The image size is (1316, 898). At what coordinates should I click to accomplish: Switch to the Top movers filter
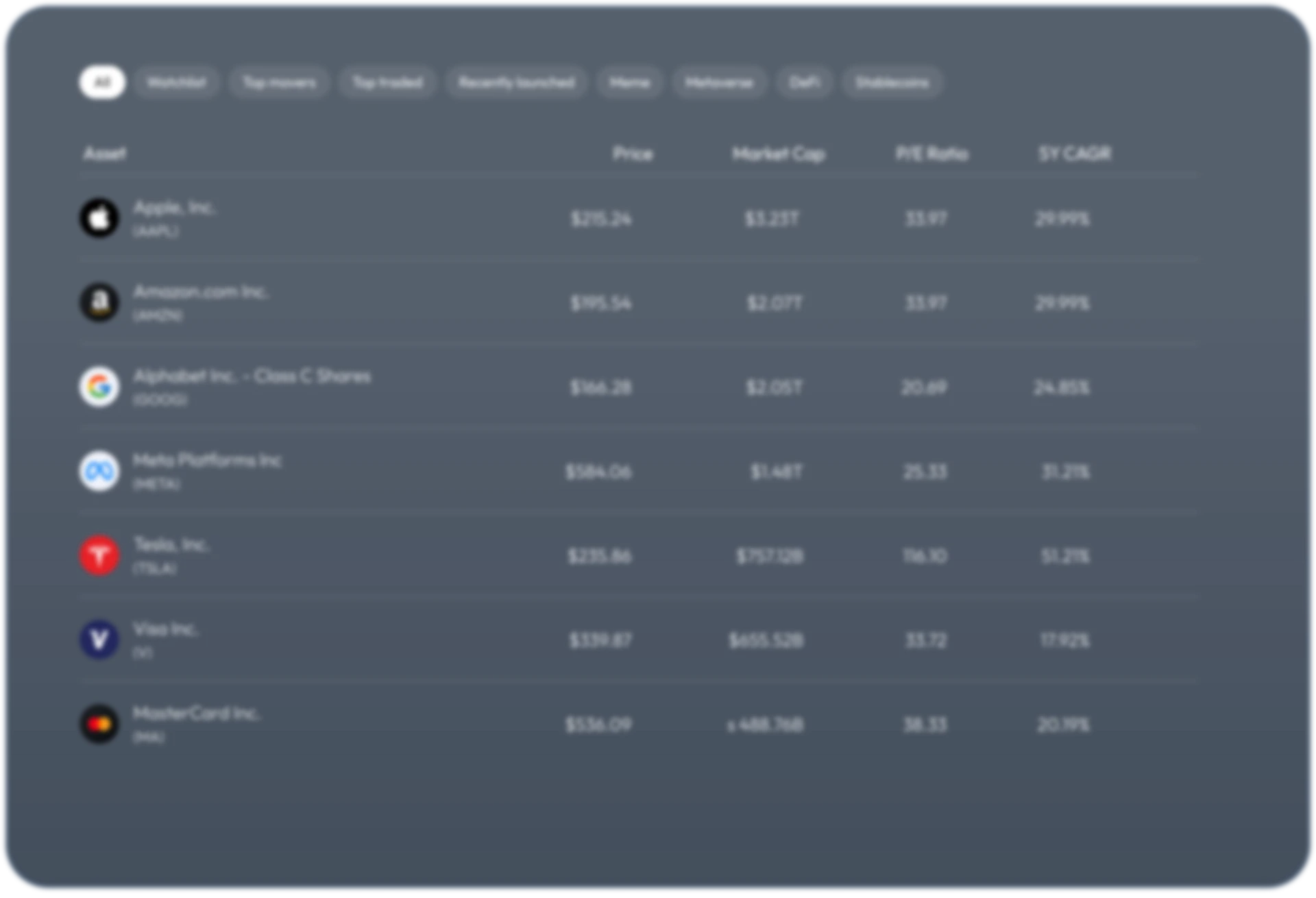tap(280, 82)
